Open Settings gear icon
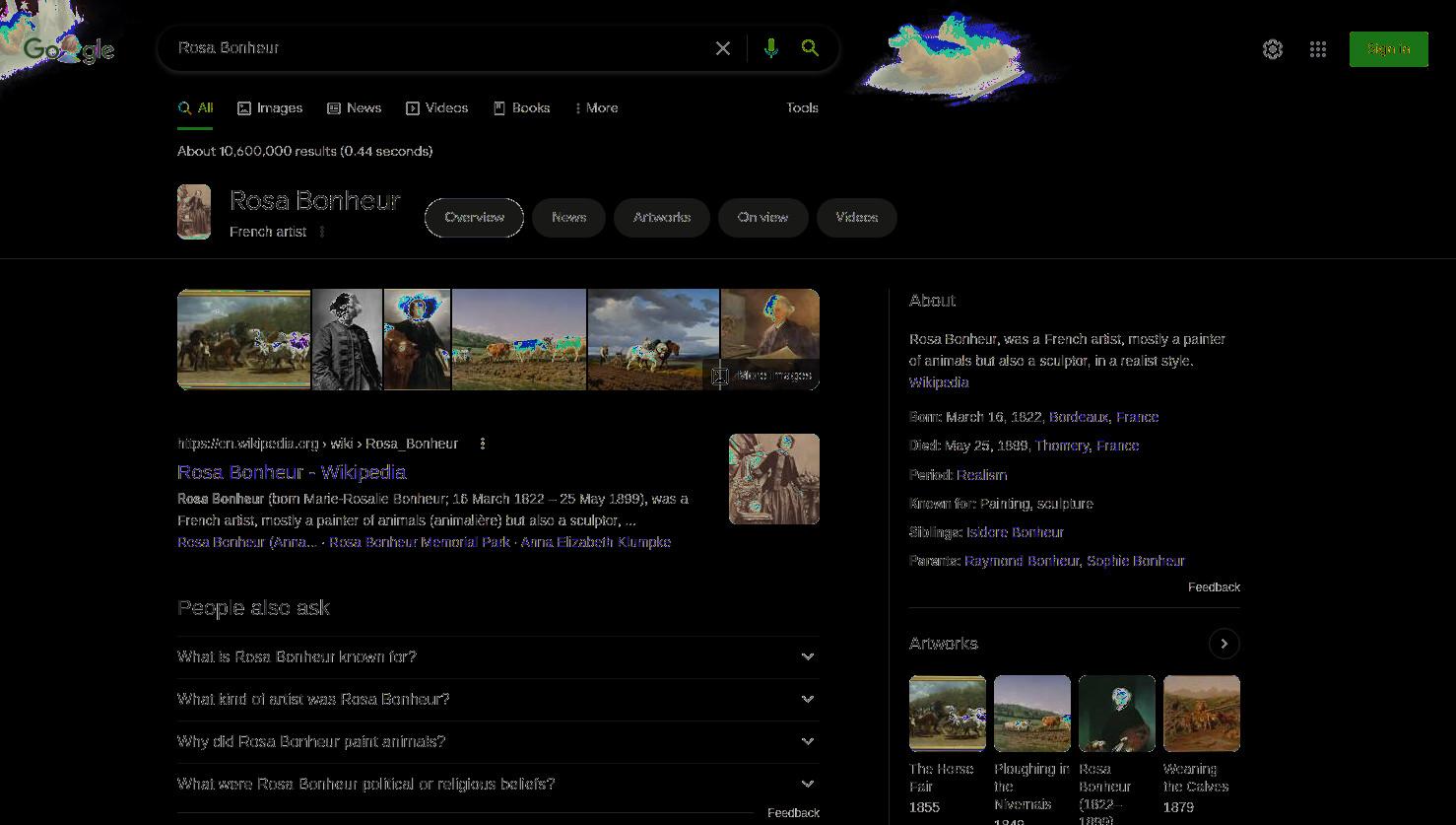 (1273, 49)
